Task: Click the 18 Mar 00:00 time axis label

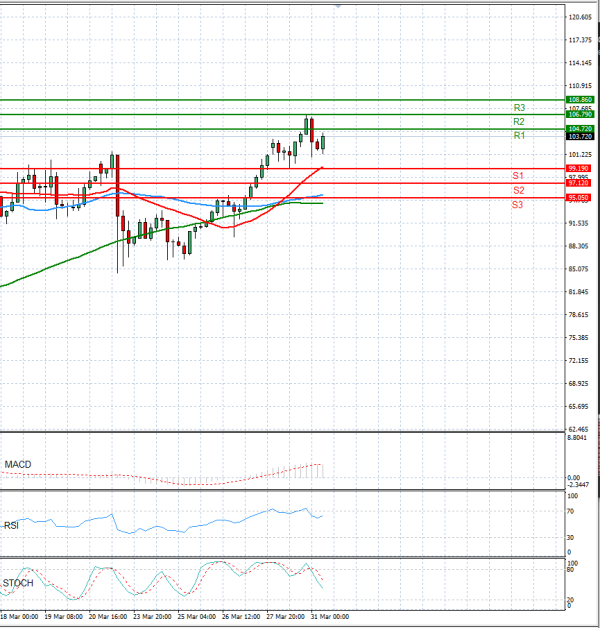Action: pyautogui.click(x=19, y=618)
